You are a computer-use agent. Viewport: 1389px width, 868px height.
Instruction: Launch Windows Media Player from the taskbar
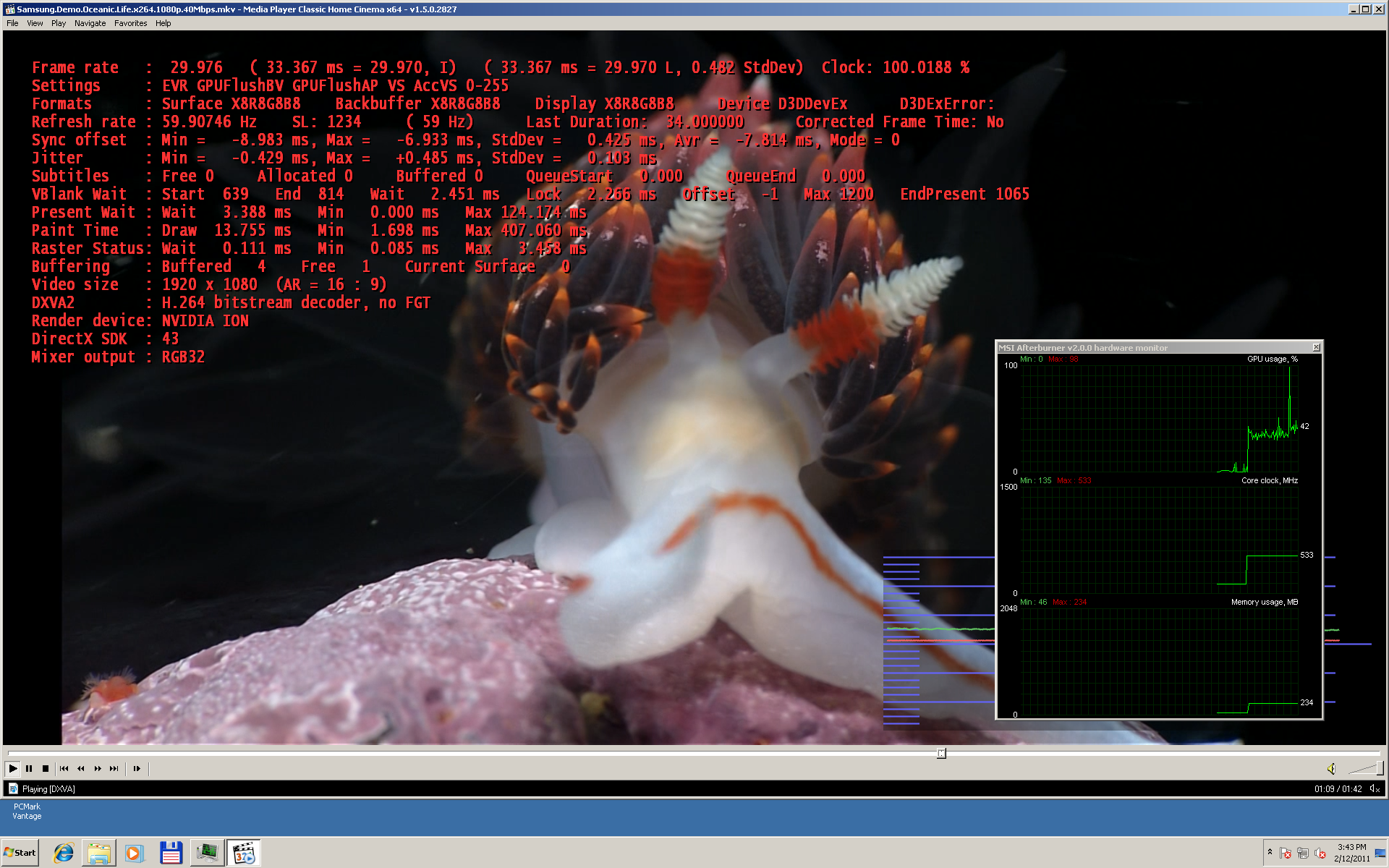pos(135,853)
